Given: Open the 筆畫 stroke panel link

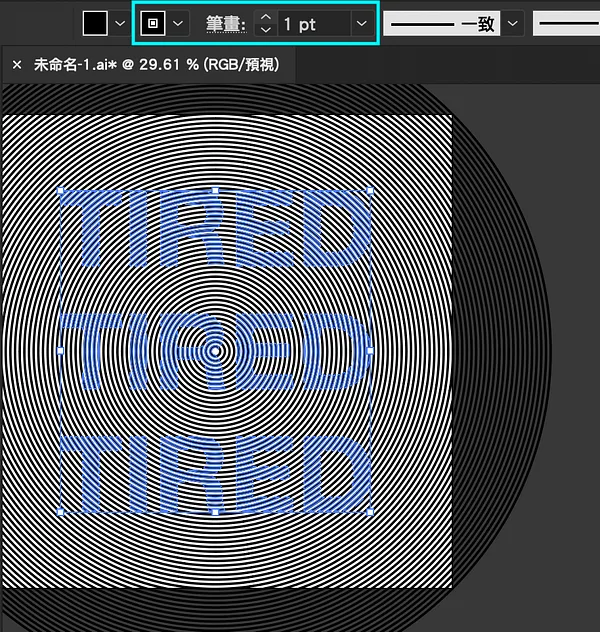Looking at the screenshot, I should pos(226,24).
